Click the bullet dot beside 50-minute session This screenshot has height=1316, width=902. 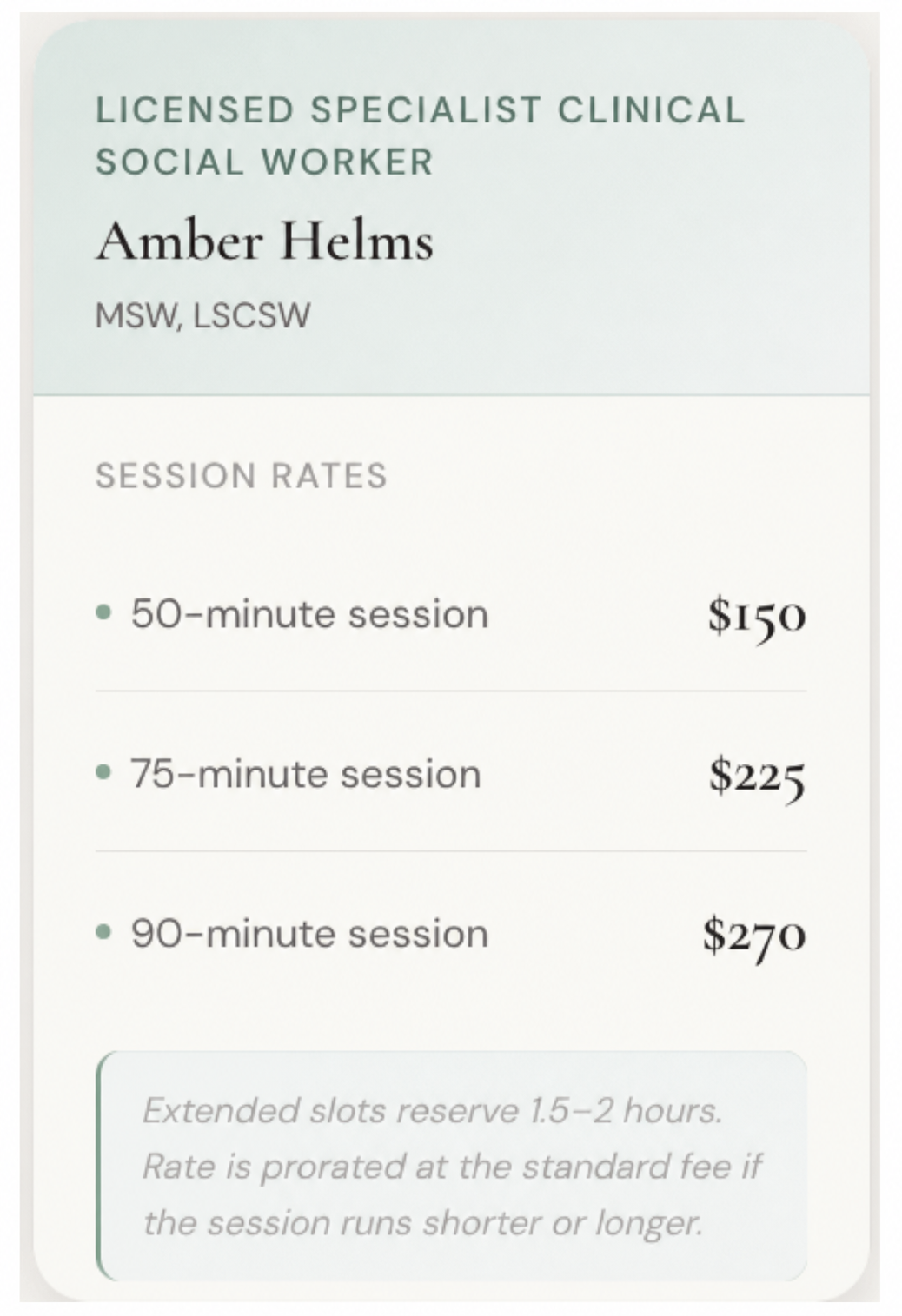(x=103, y=613)
